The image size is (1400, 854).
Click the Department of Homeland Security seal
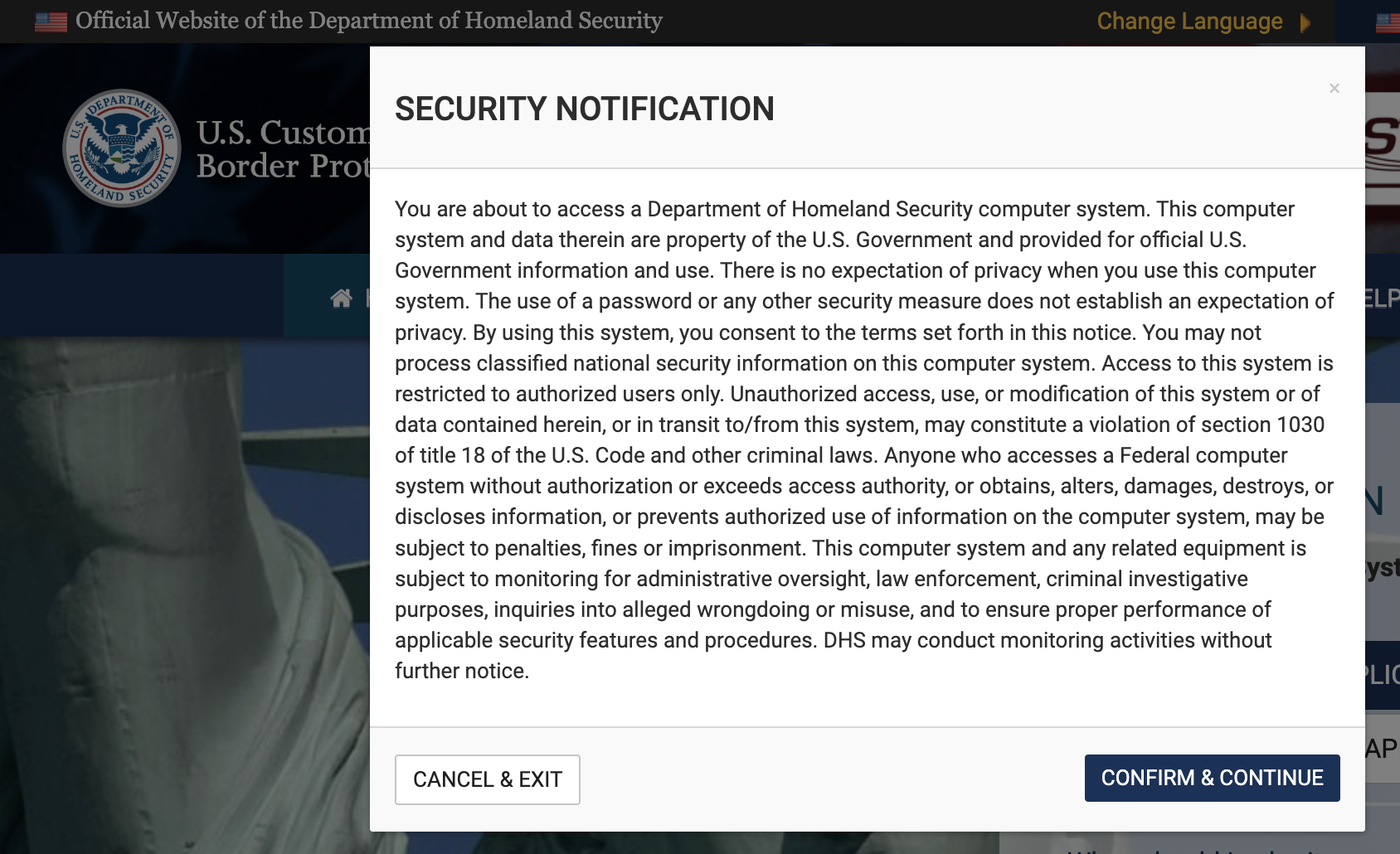(122, 148)
